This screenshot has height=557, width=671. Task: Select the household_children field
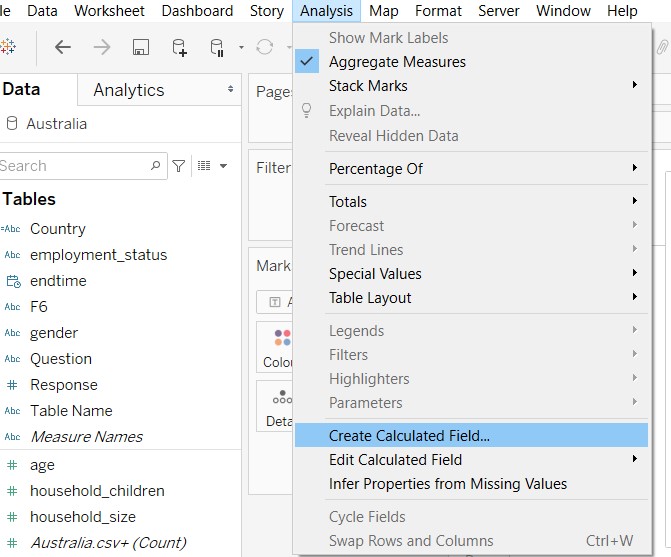(97, 491)
